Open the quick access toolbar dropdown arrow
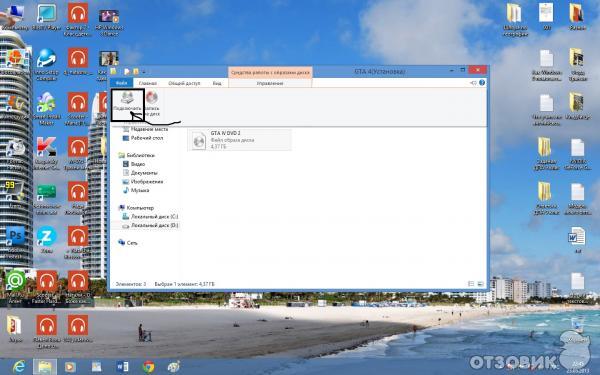This screenshot has width=600, height=375. point(144,72)
